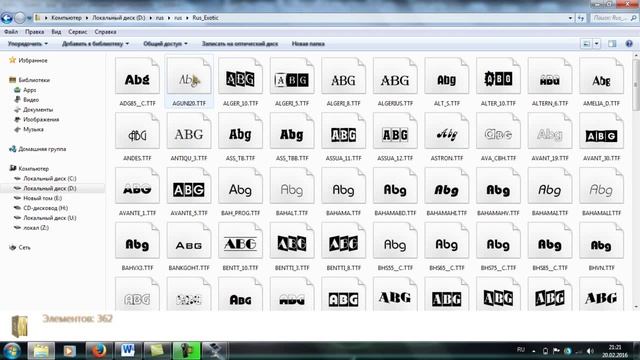
Task: Click Компьютер in the address breadcrumb
Action: click(67, 18)
